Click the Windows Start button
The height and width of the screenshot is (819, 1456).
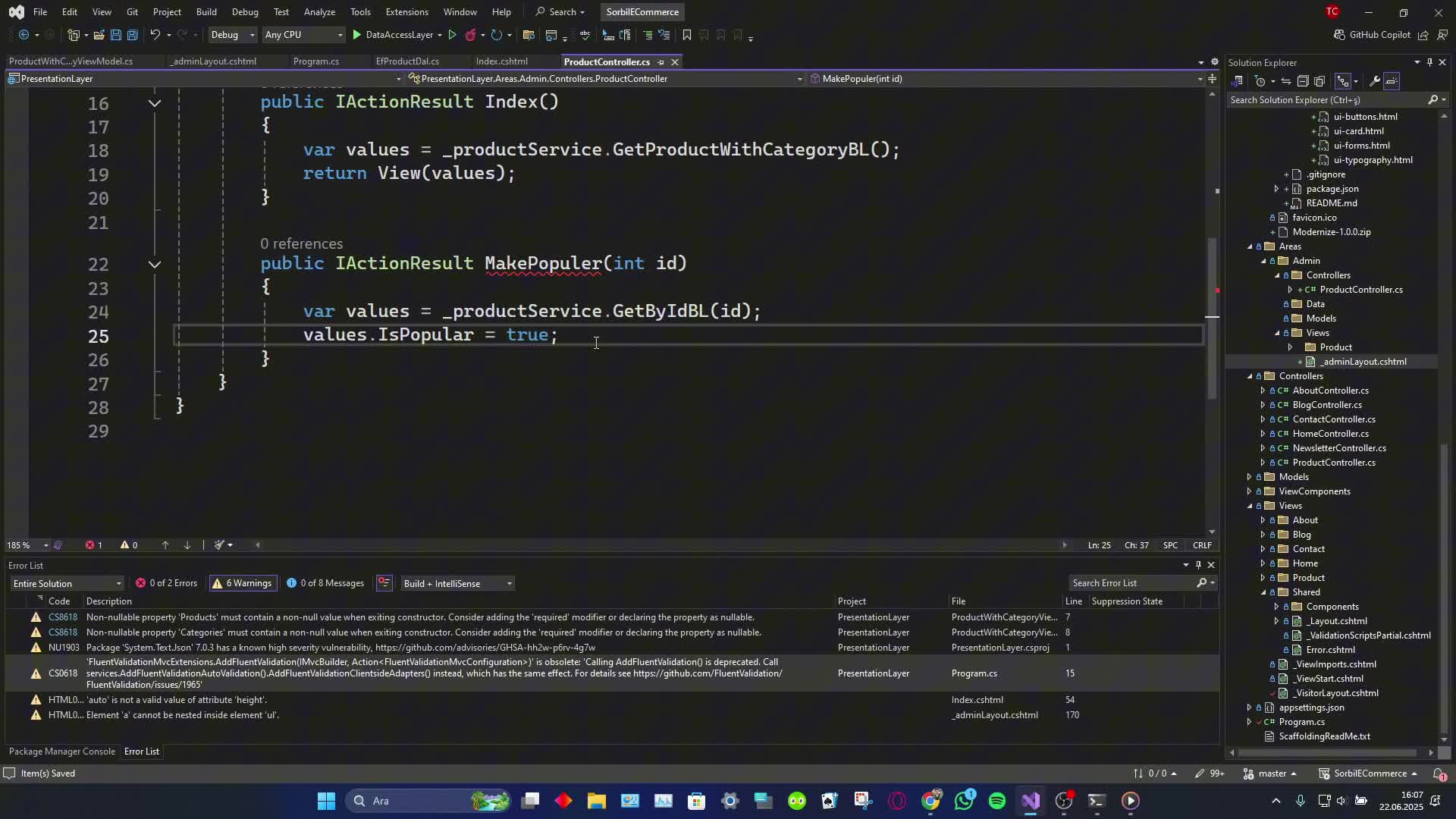click(x=326, y=801)
